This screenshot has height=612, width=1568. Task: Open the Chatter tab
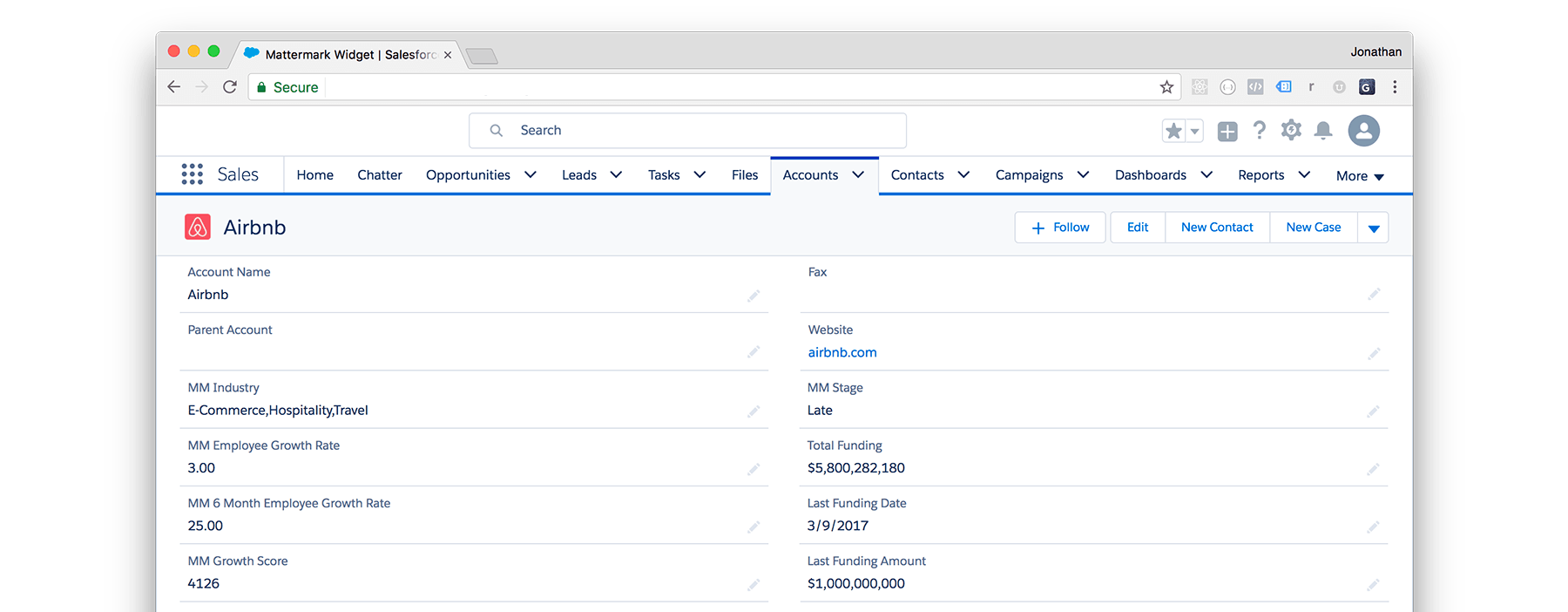(380, 175)
